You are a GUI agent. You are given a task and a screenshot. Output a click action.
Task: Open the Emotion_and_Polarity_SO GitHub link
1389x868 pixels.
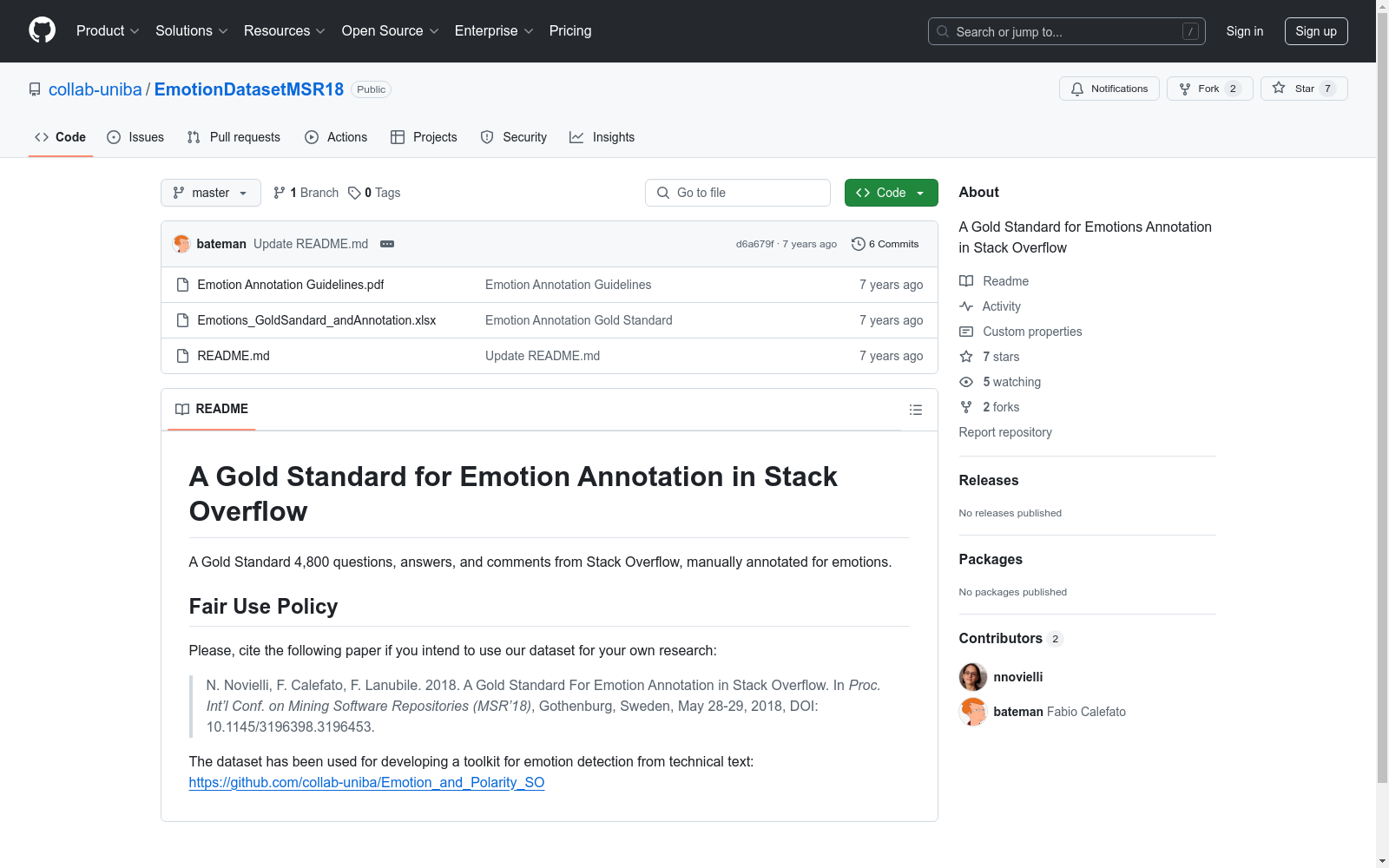(x=366, y=782)
